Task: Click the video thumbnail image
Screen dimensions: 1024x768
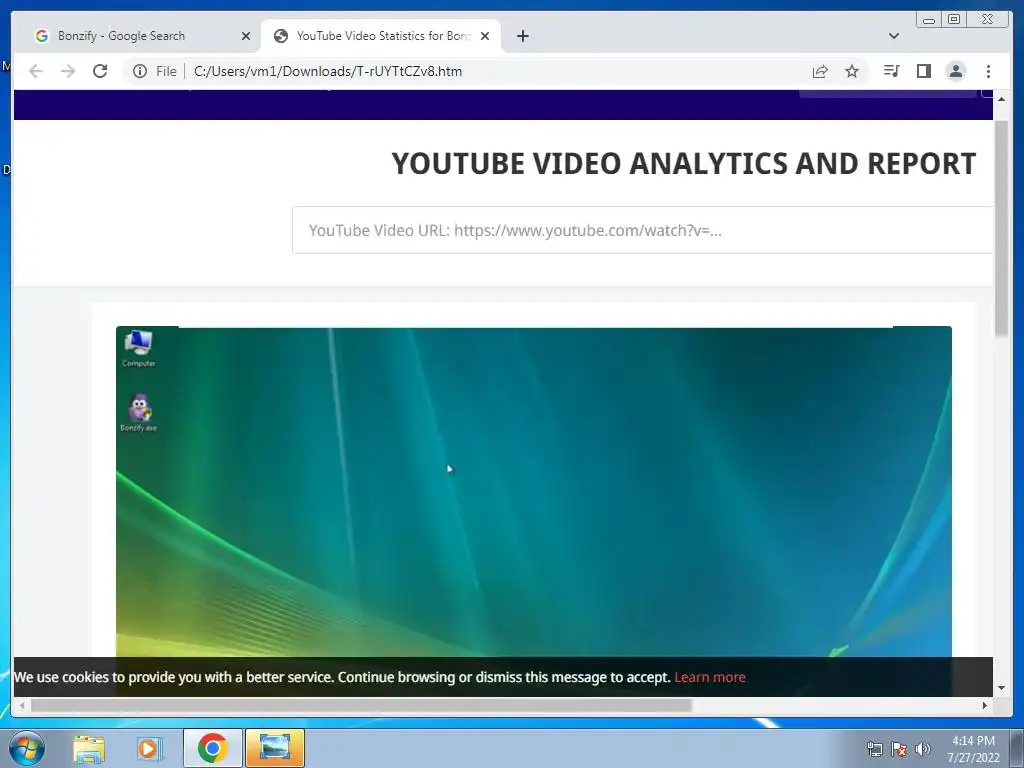Action: [x=534, y=491]
